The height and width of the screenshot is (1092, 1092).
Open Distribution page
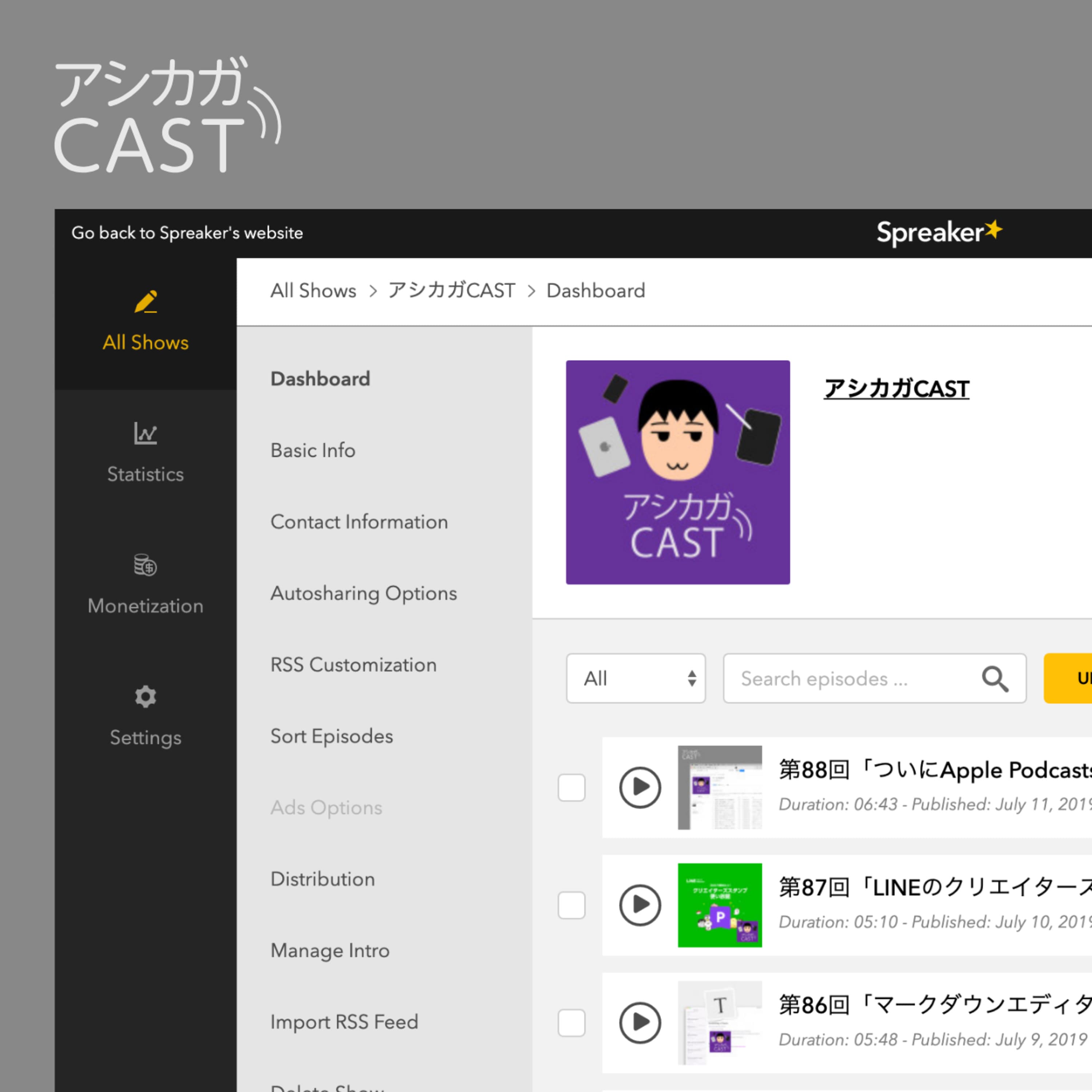click(323, 879)
